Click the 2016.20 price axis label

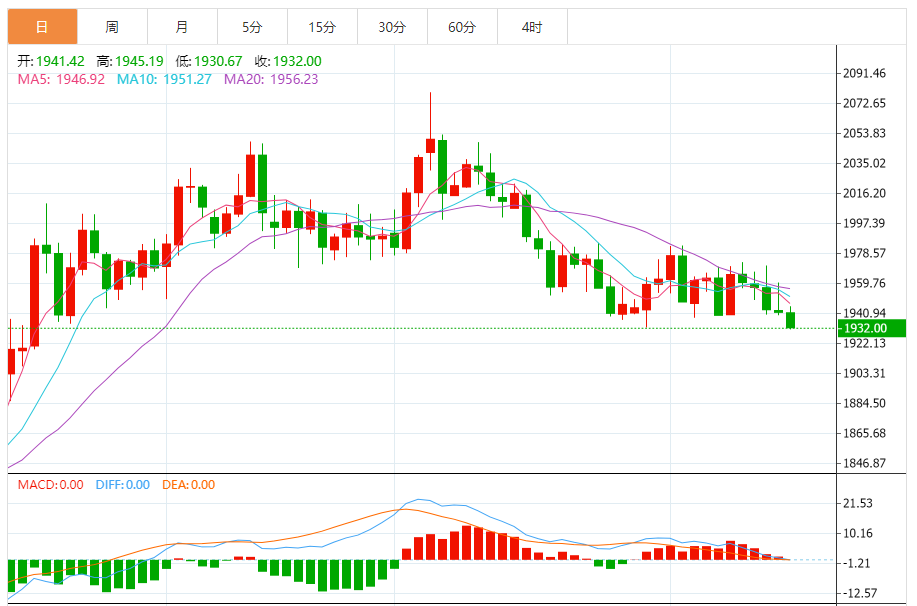tap(864, 193)
